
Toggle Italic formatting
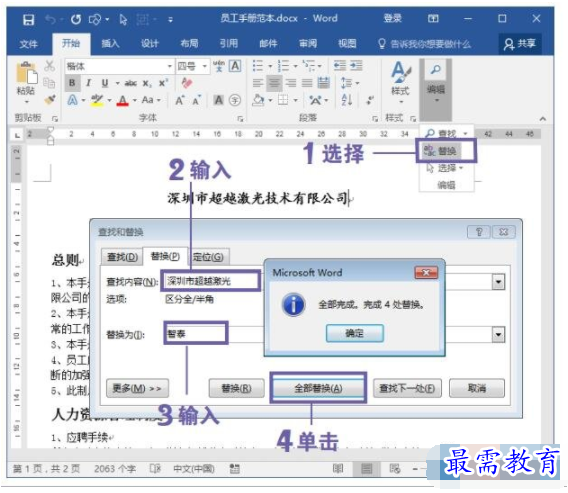(88, 83)
